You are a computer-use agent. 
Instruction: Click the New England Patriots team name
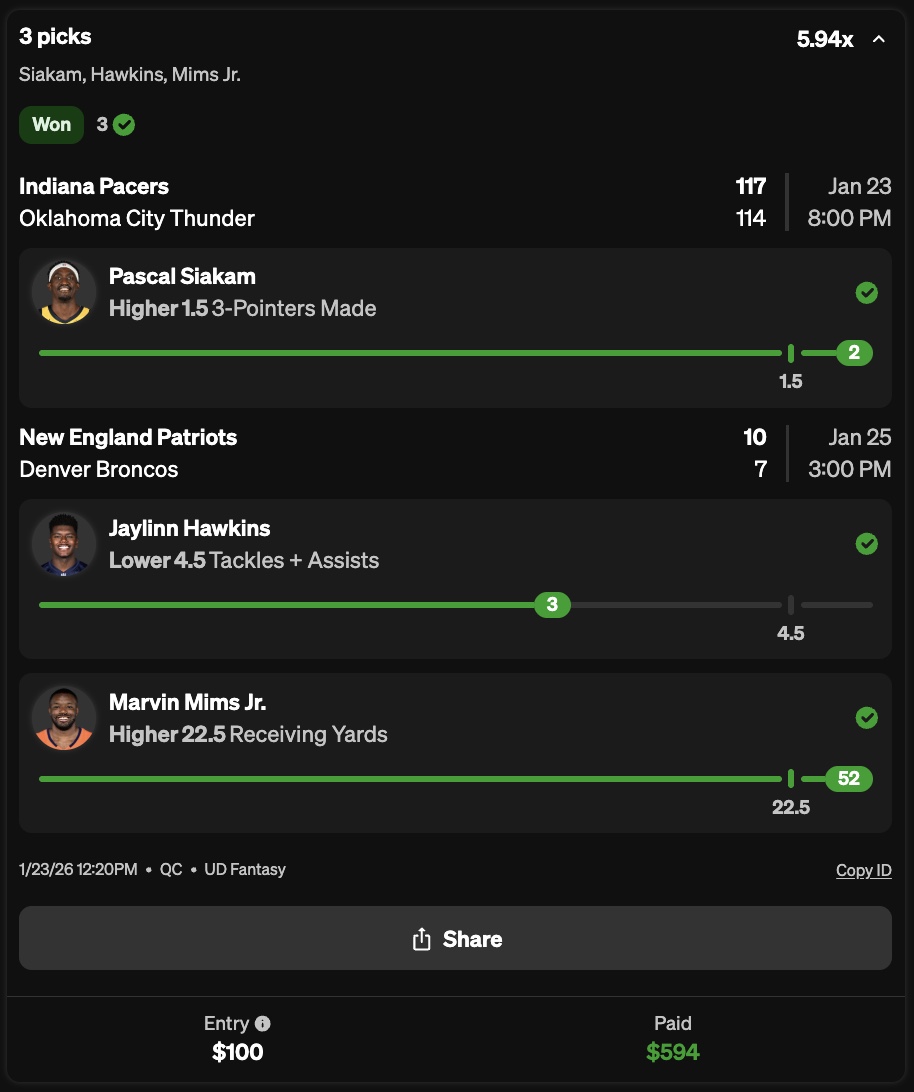tap(128, 437)
